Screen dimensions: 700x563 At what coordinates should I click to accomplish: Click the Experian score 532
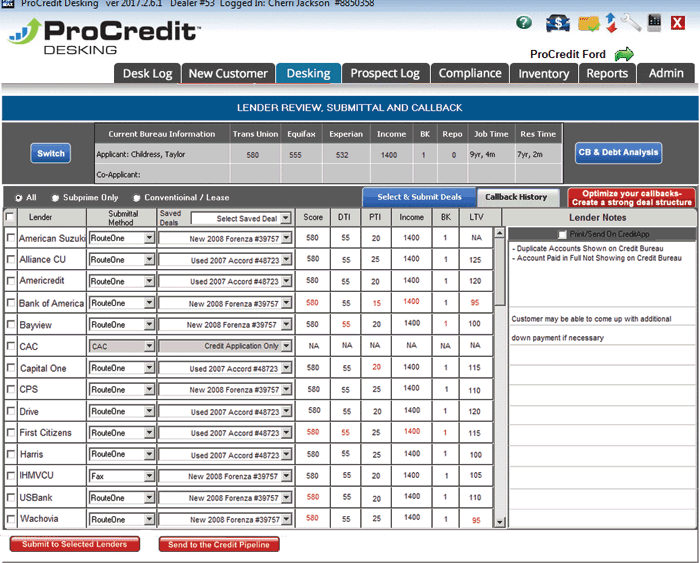pyautogui.click(x=342, y=155)
